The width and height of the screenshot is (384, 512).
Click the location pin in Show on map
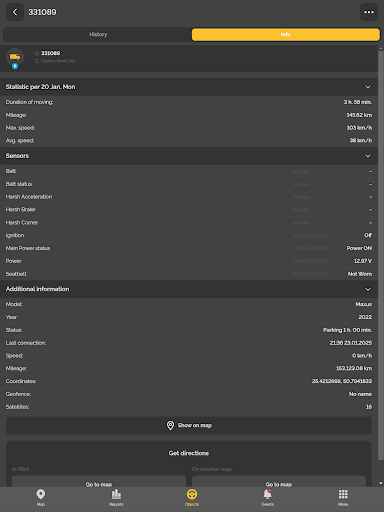(170, 425)
